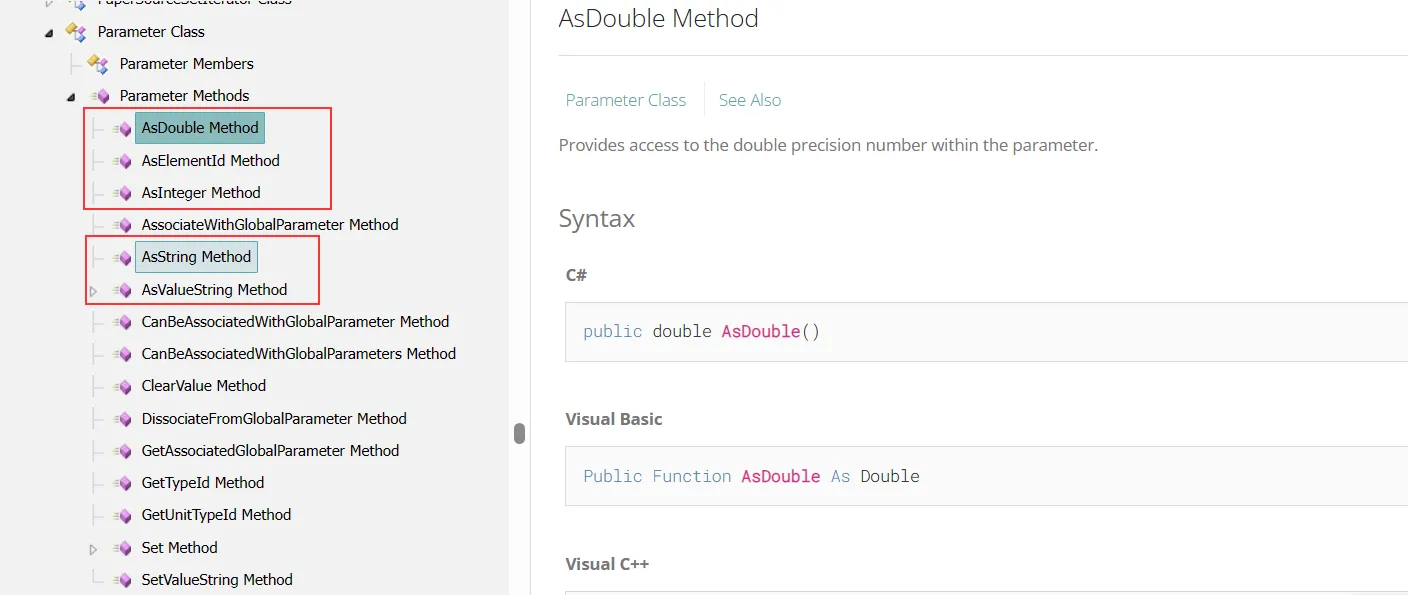1408x595 pixels.
Task: Click the icon next to ClearValue Method
Action: pyautogui.click(x=122, y=386)
